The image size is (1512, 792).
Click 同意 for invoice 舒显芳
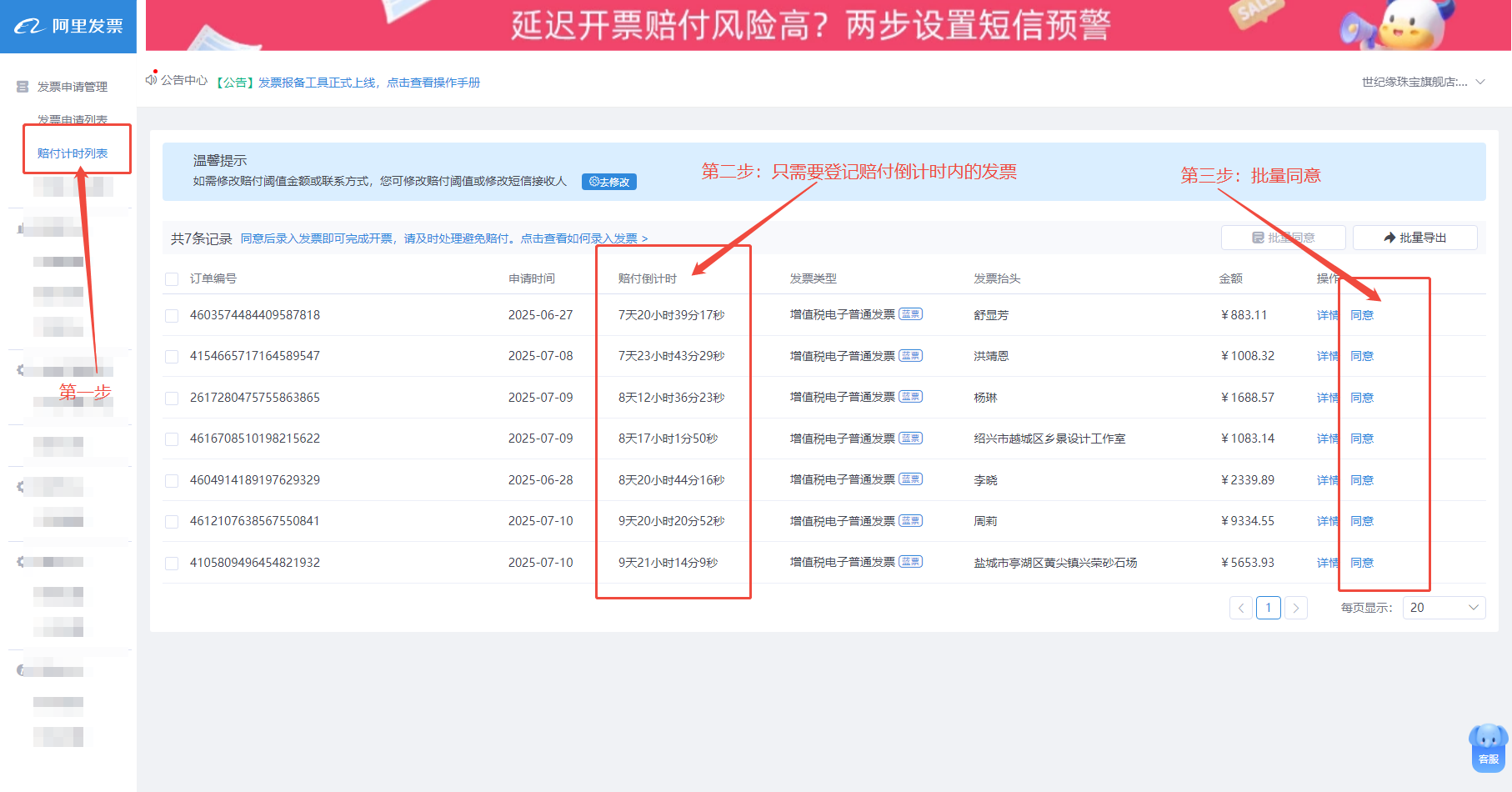point(1362,315)
